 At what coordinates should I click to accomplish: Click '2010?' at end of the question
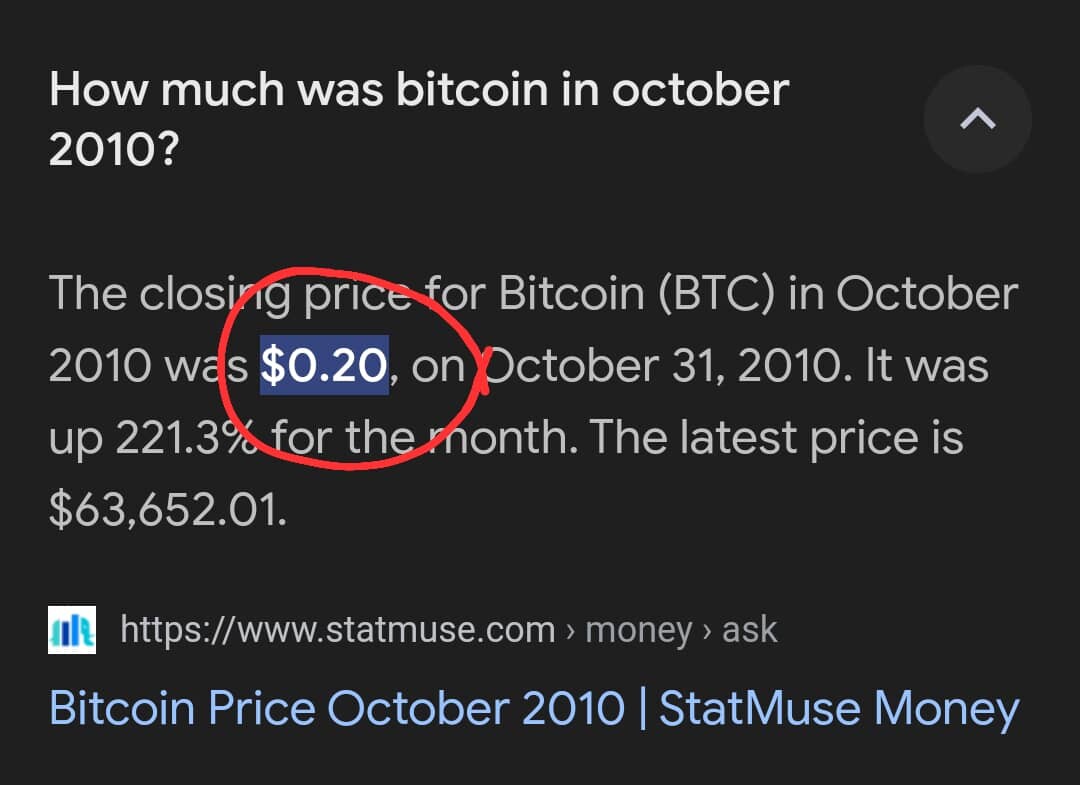[114, 149]
